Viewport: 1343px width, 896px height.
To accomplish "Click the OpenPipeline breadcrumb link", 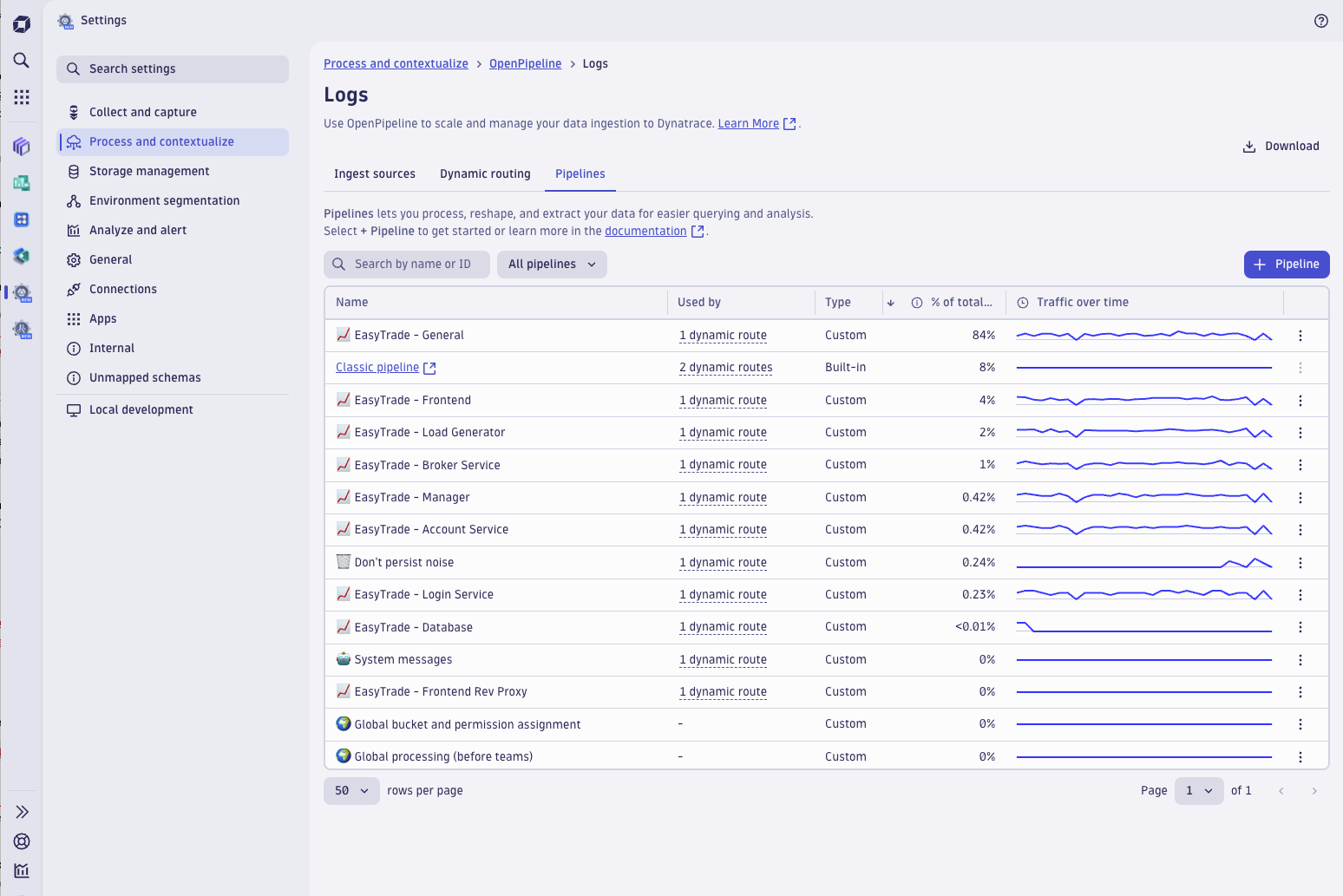I will (x=525, y=64).
